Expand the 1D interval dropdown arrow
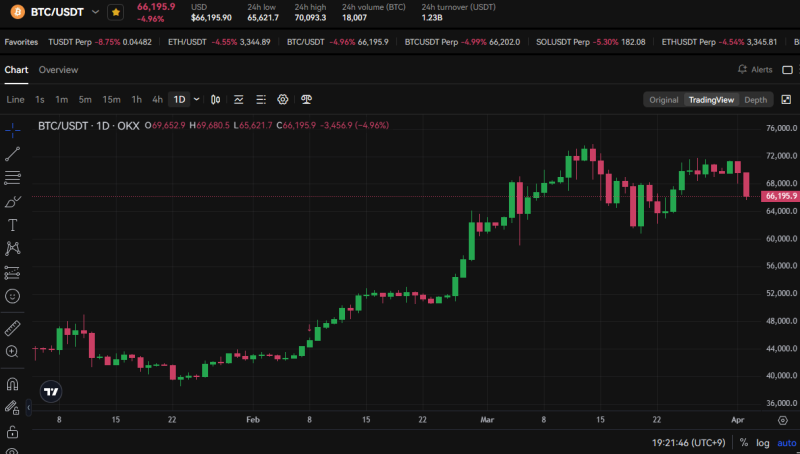800x454 pixels. [196, 99]
